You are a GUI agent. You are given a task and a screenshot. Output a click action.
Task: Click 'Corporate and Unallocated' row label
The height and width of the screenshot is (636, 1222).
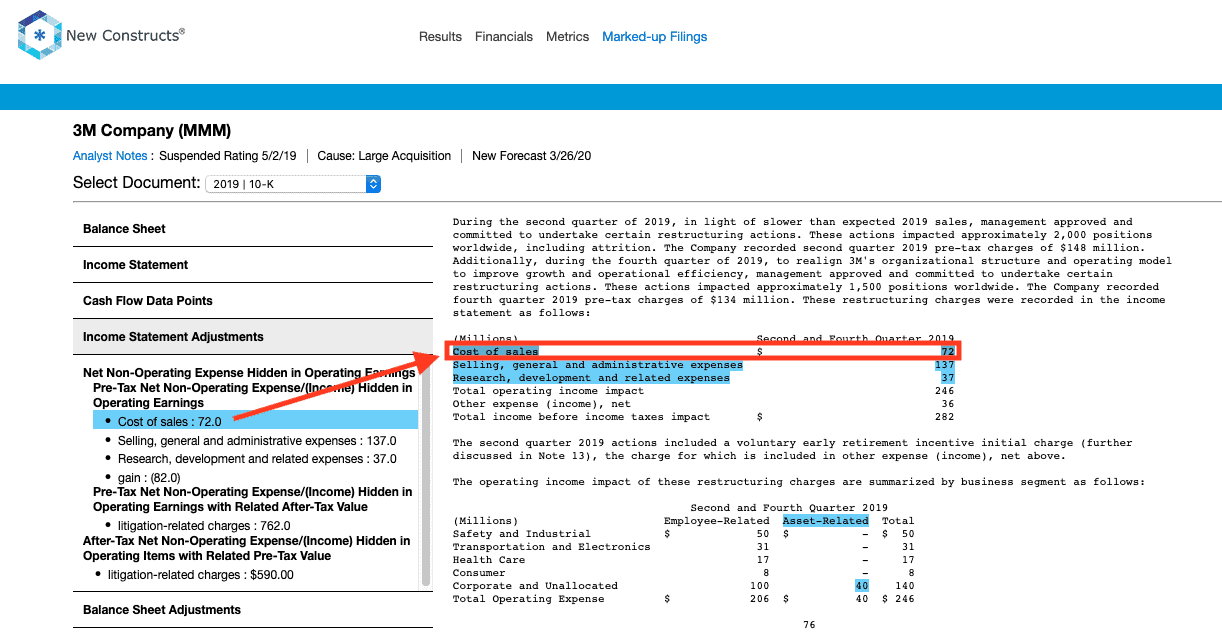click(535, 586)
